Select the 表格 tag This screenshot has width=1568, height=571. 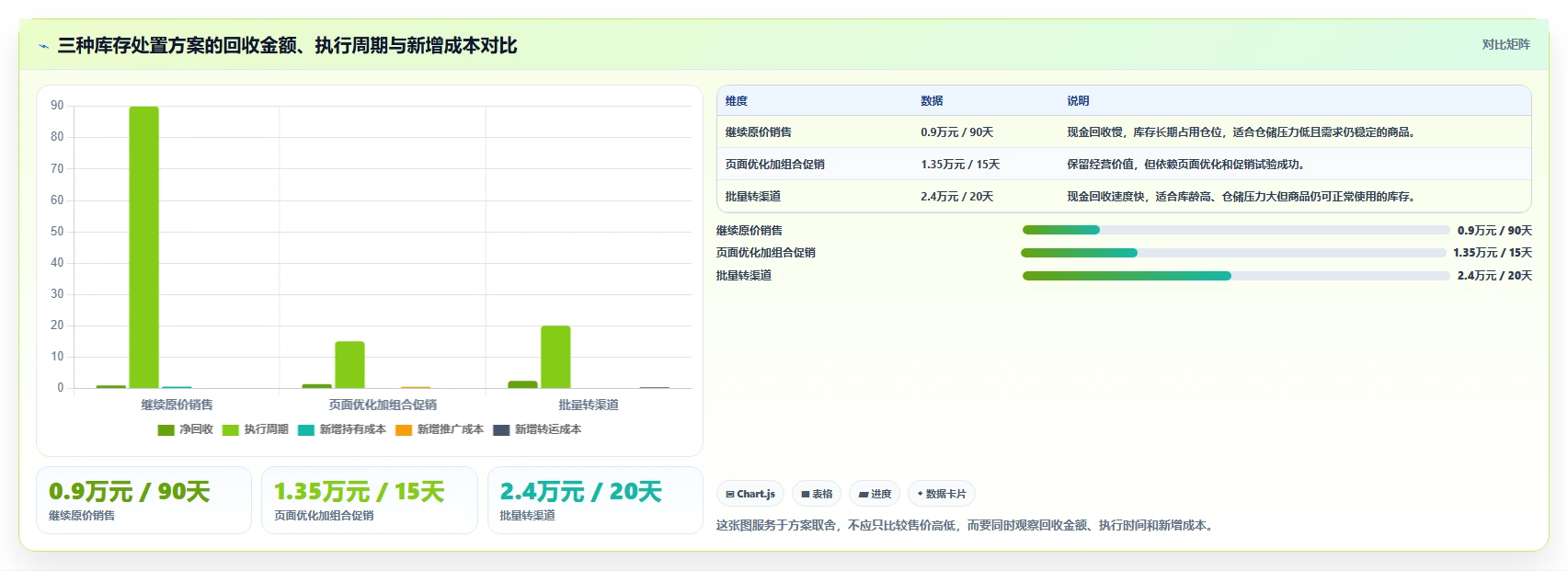tap(817, 494)
